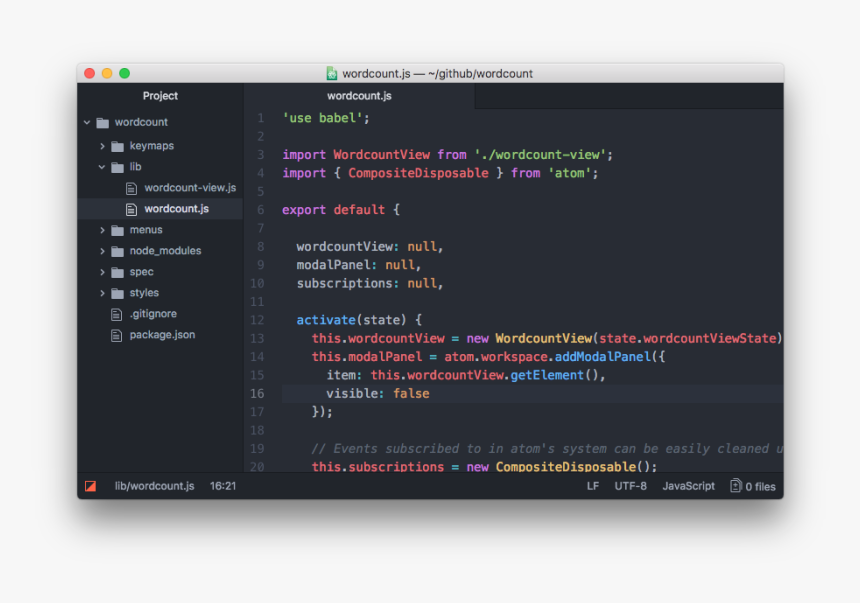The height and width of the screenshot is (603, 860).
Task: Collapse the lib folder
Action: (x=102, y=166)
